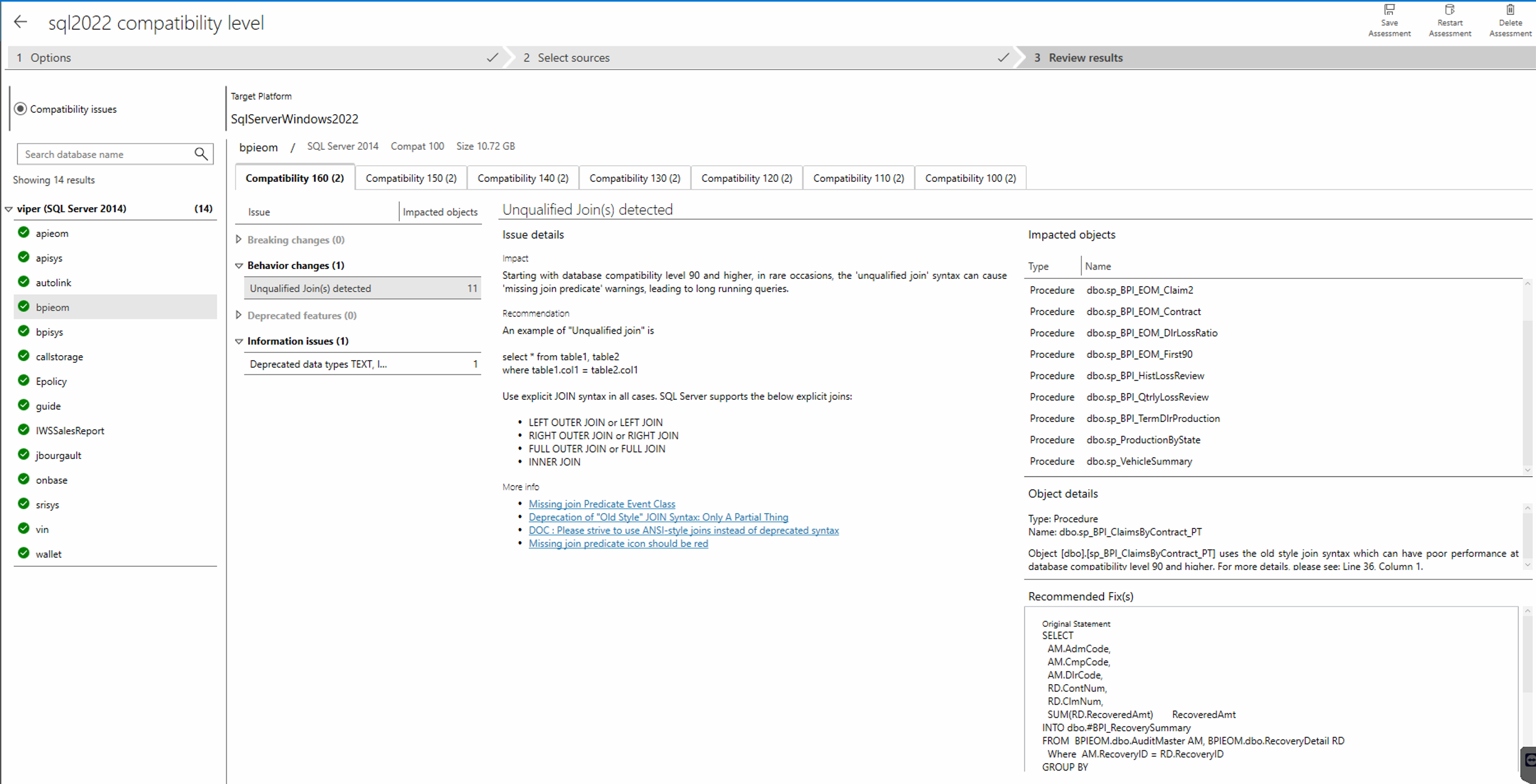Viewport: 1536px width, 784px height.
Task: Open the Missing join Predicate Event Class link
Action: tap(602, 504)
